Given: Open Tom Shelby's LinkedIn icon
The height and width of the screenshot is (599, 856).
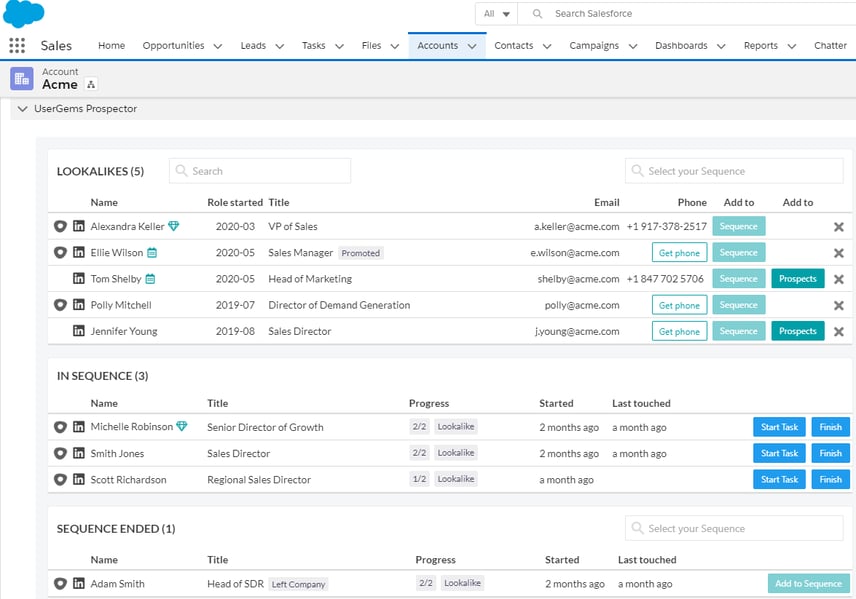Looking at the screenshot, I should [79, 278].
